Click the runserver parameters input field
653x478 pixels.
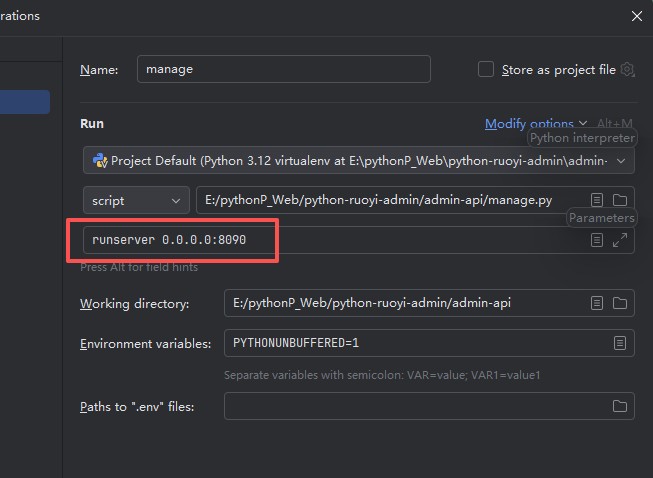(330, 240)
